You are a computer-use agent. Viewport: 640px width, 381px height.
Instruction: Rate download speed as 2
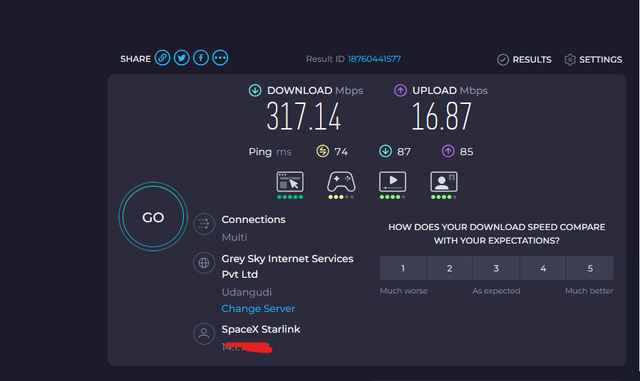[x=449, y=268]
